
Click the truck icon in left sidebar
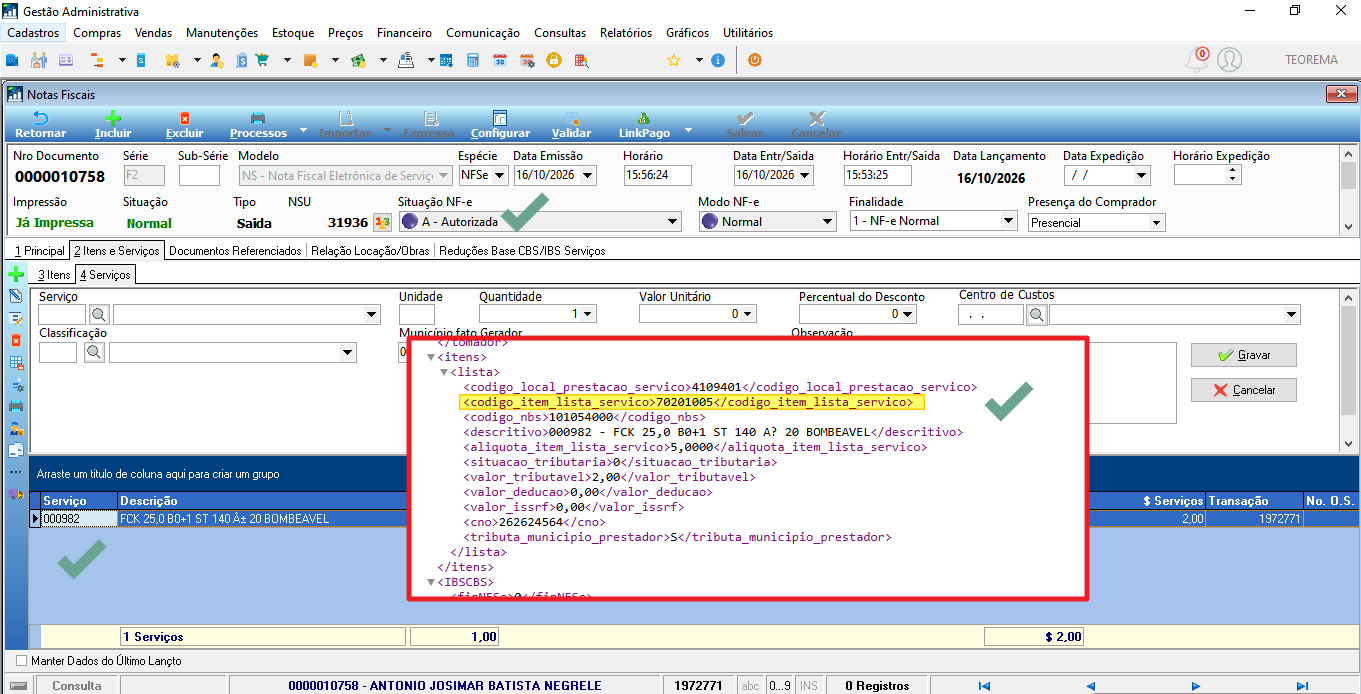click(16, 494)
